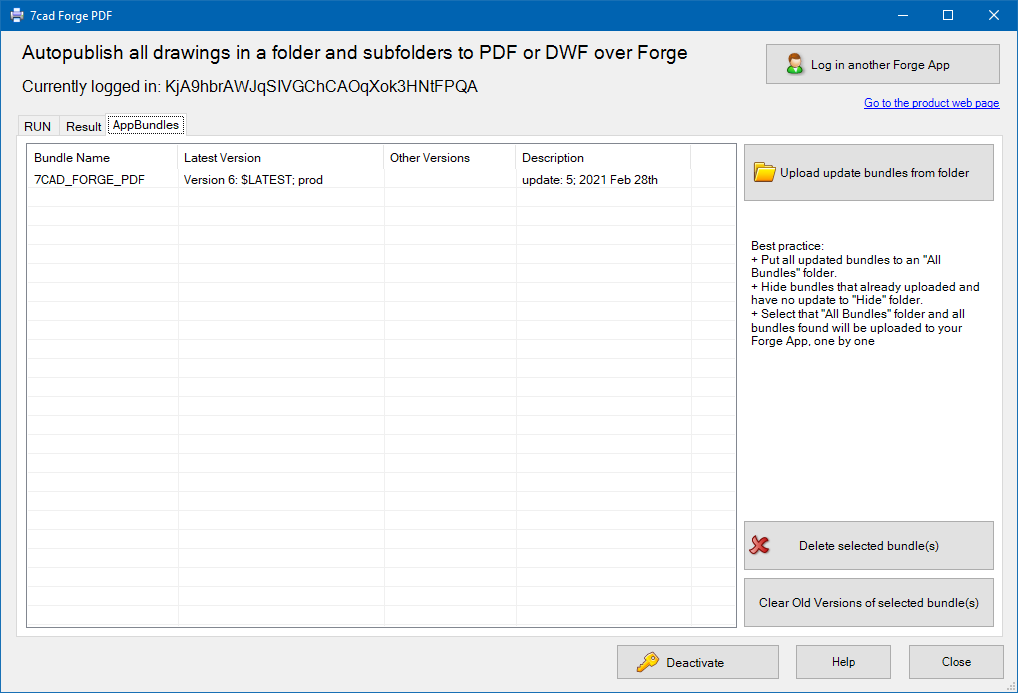
Task: Sort by Bundle Name column header
Action: [x=72, y=157]
